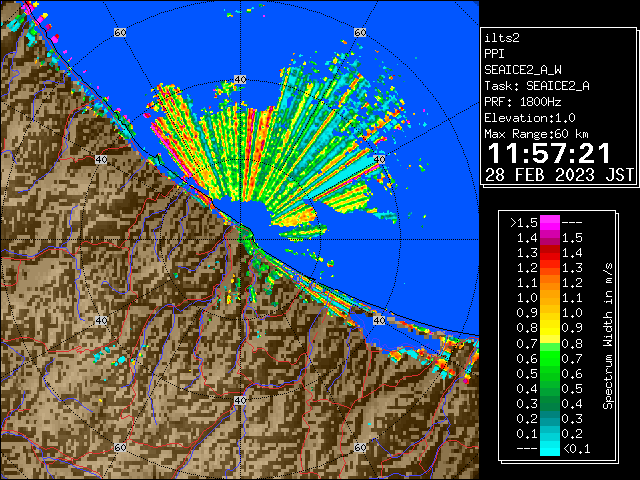Click the 'Task: SEAICE2_A' line
The height and width of the screenshot is (480, 640).
click(x=537, y=86)
